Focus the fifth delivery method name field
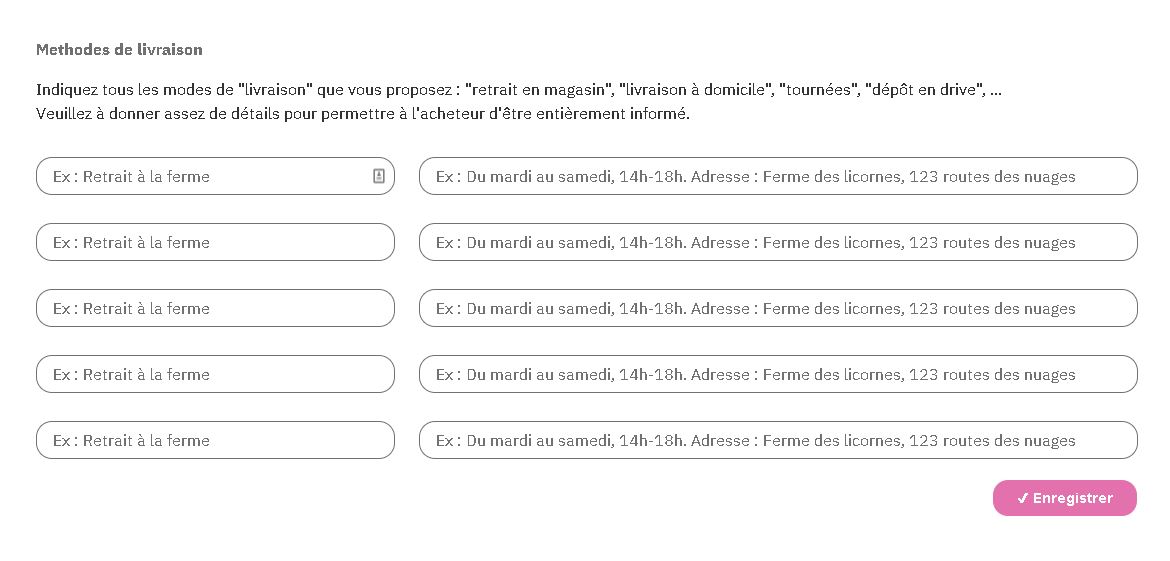Screen dimensions: 1170x561 pyautogui.click(x=215, y=440)
